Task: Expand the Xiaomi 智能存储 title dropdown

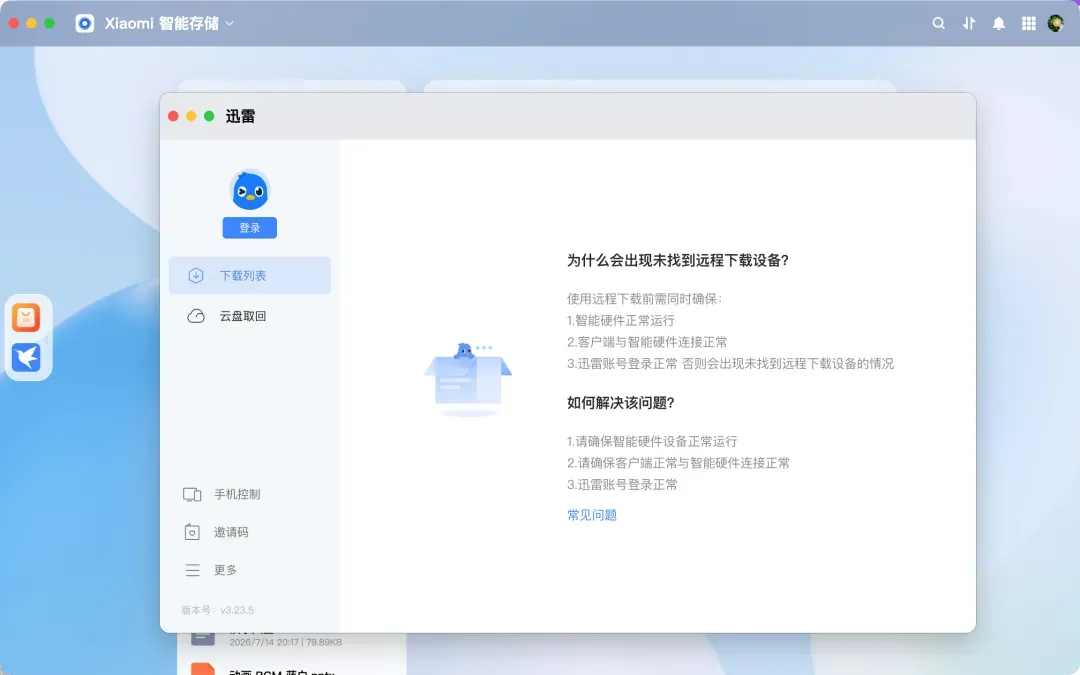Action: pyautogui.click(x=229, y=23)
